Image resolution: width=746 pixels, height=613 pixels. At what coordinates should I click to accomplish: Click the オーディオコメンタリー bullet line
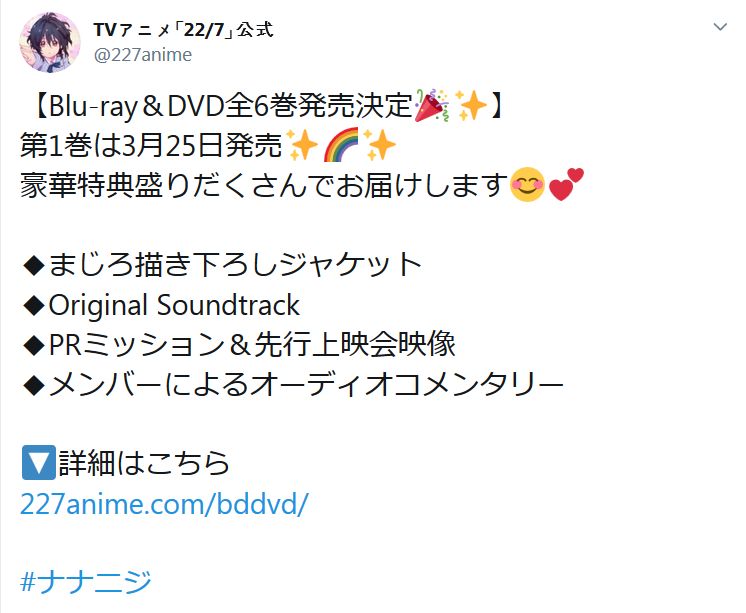(293, 384)
